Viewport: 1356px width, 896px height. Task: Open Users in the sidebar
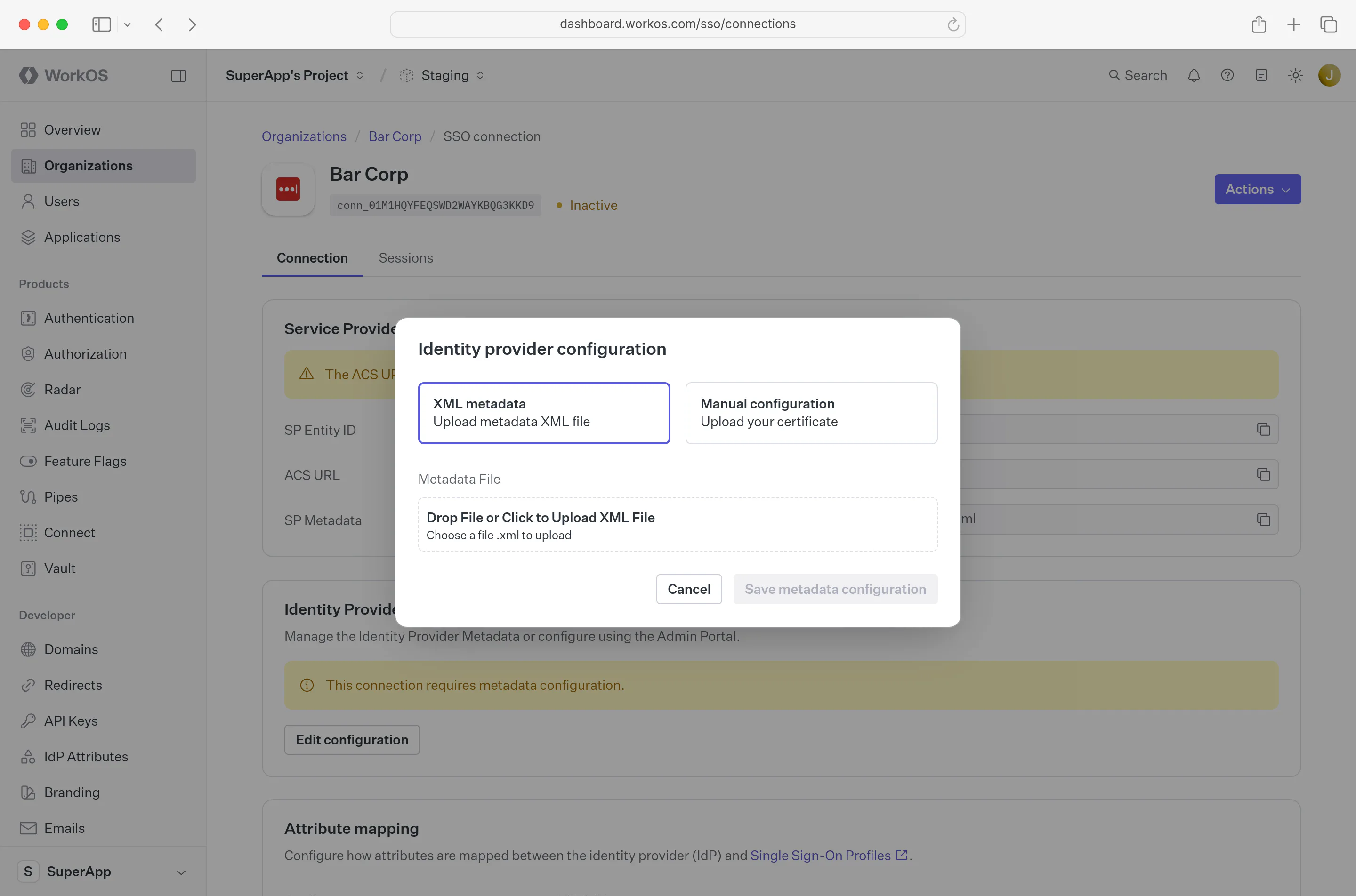(x=104, y=201)
